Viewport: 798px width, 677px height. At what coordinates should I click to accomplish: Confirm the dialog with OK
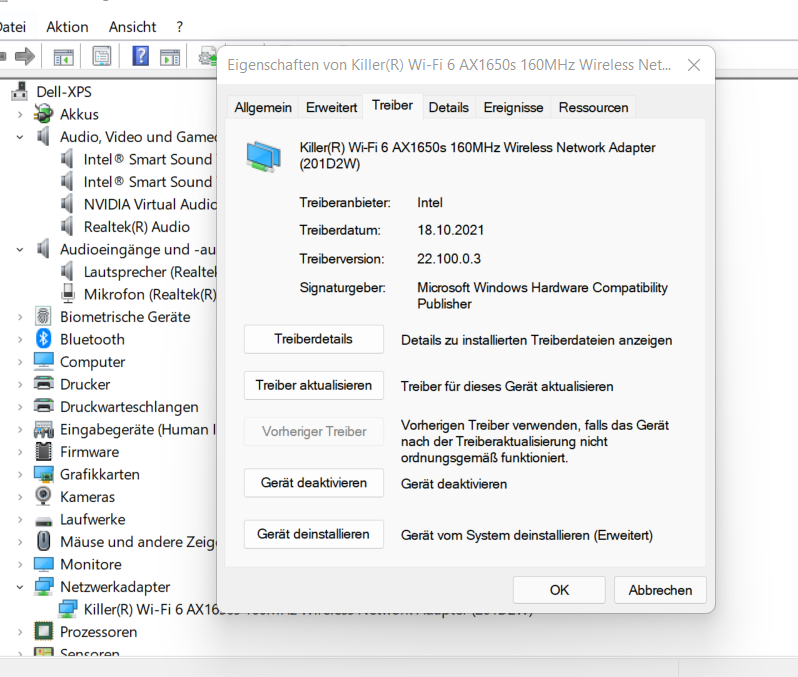tap(559, 590)
